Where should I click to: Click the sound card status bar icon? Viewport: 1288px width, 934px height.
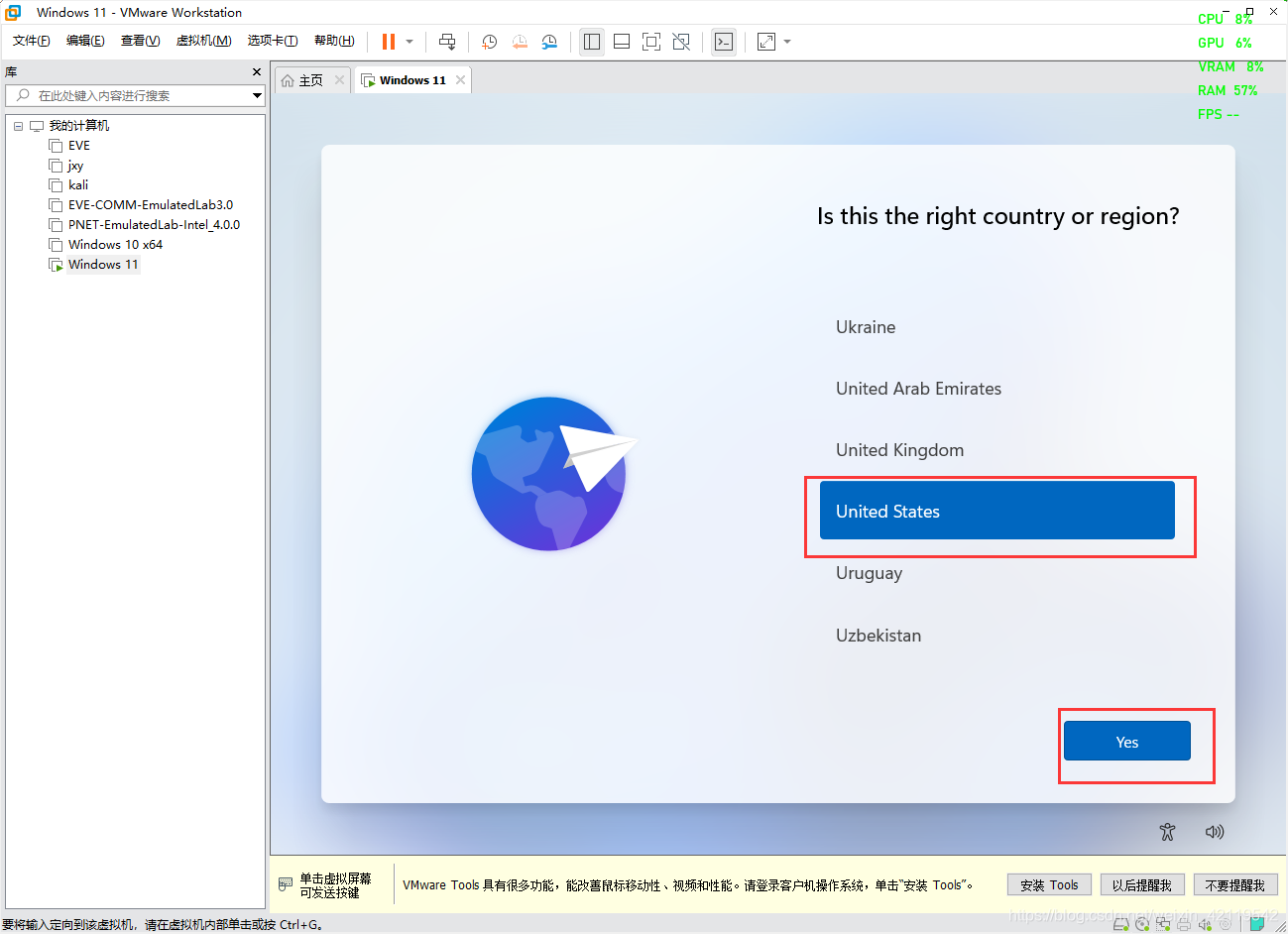[1205, 924]
